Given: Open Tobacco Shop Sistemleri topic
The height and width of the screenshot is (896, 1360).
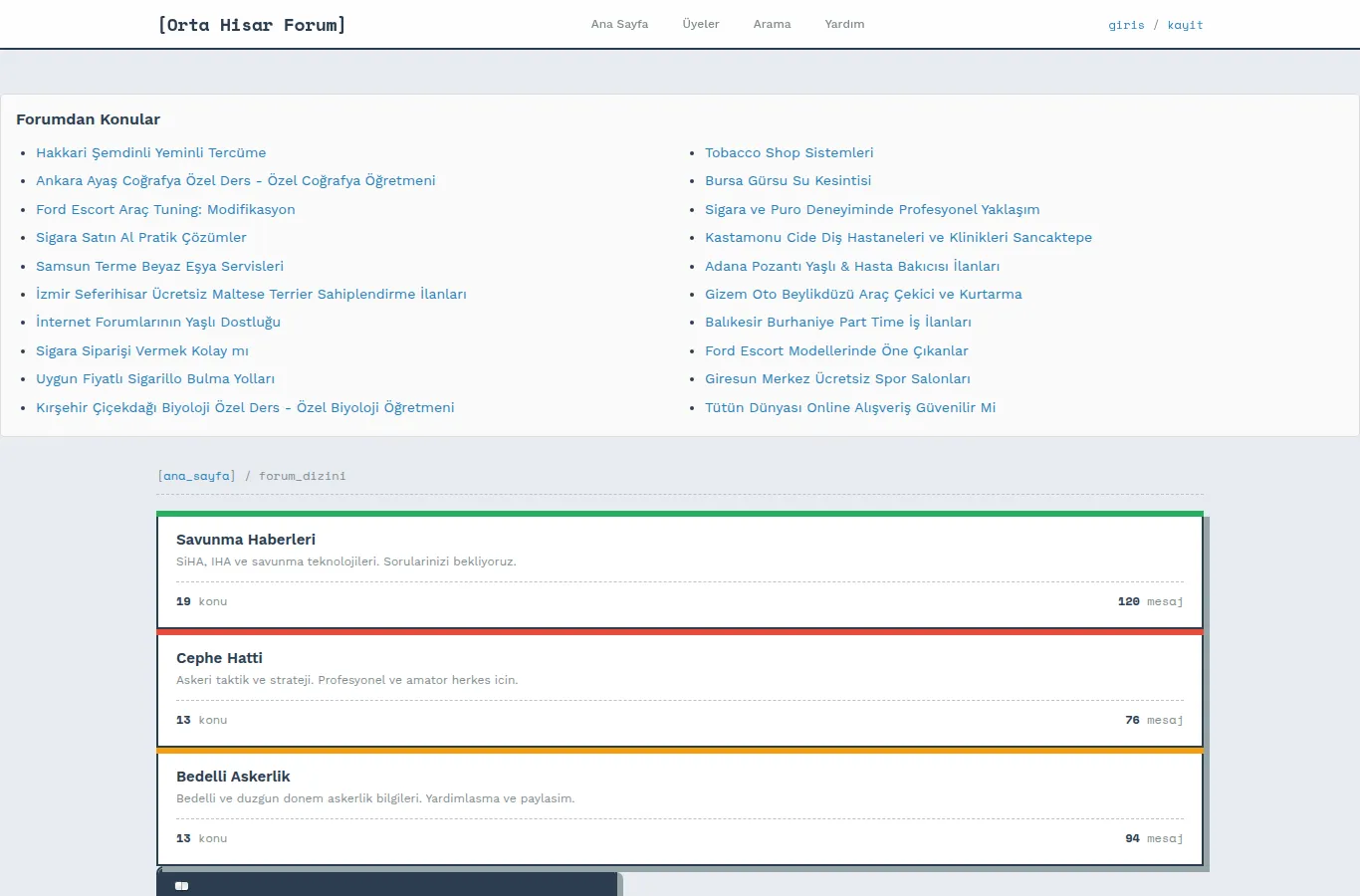Looking at the screenshot, I should coord(789,152).
